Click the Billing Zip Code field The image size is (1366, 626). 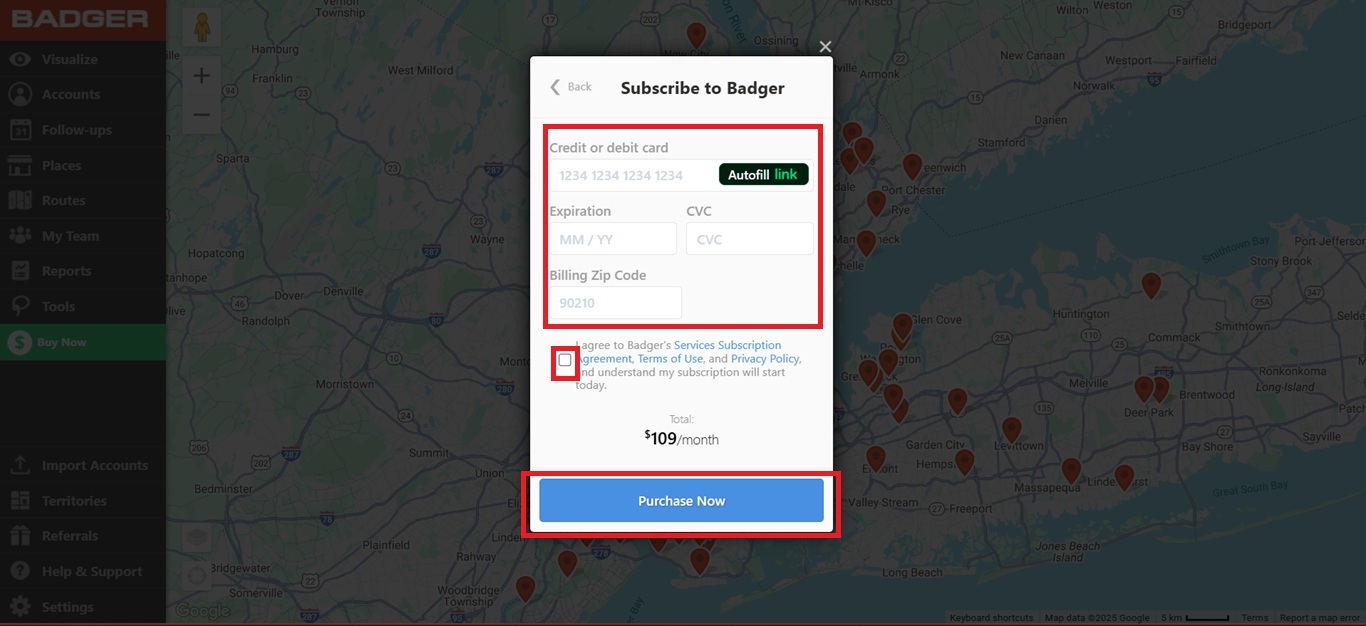[615, 303]
